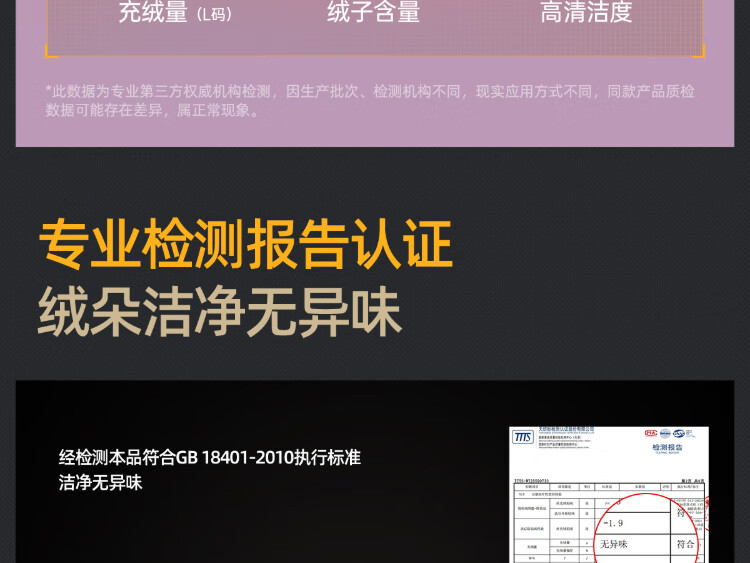Select the 充绒量 (L码) label

[174, 13]
